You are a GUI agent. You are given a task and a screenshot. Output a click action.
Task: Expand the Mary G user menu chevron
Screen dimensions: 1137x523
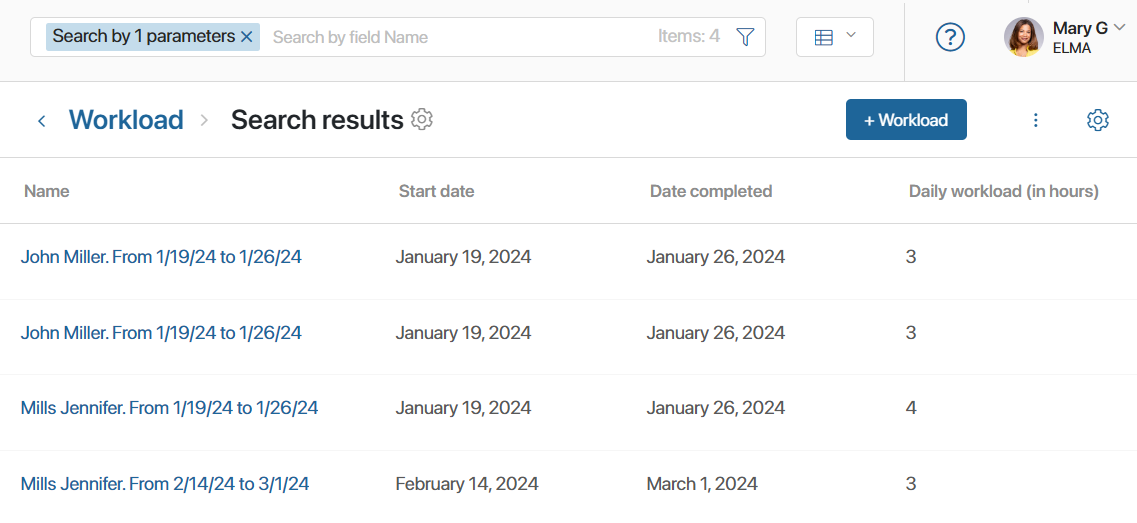[1119, 28]
